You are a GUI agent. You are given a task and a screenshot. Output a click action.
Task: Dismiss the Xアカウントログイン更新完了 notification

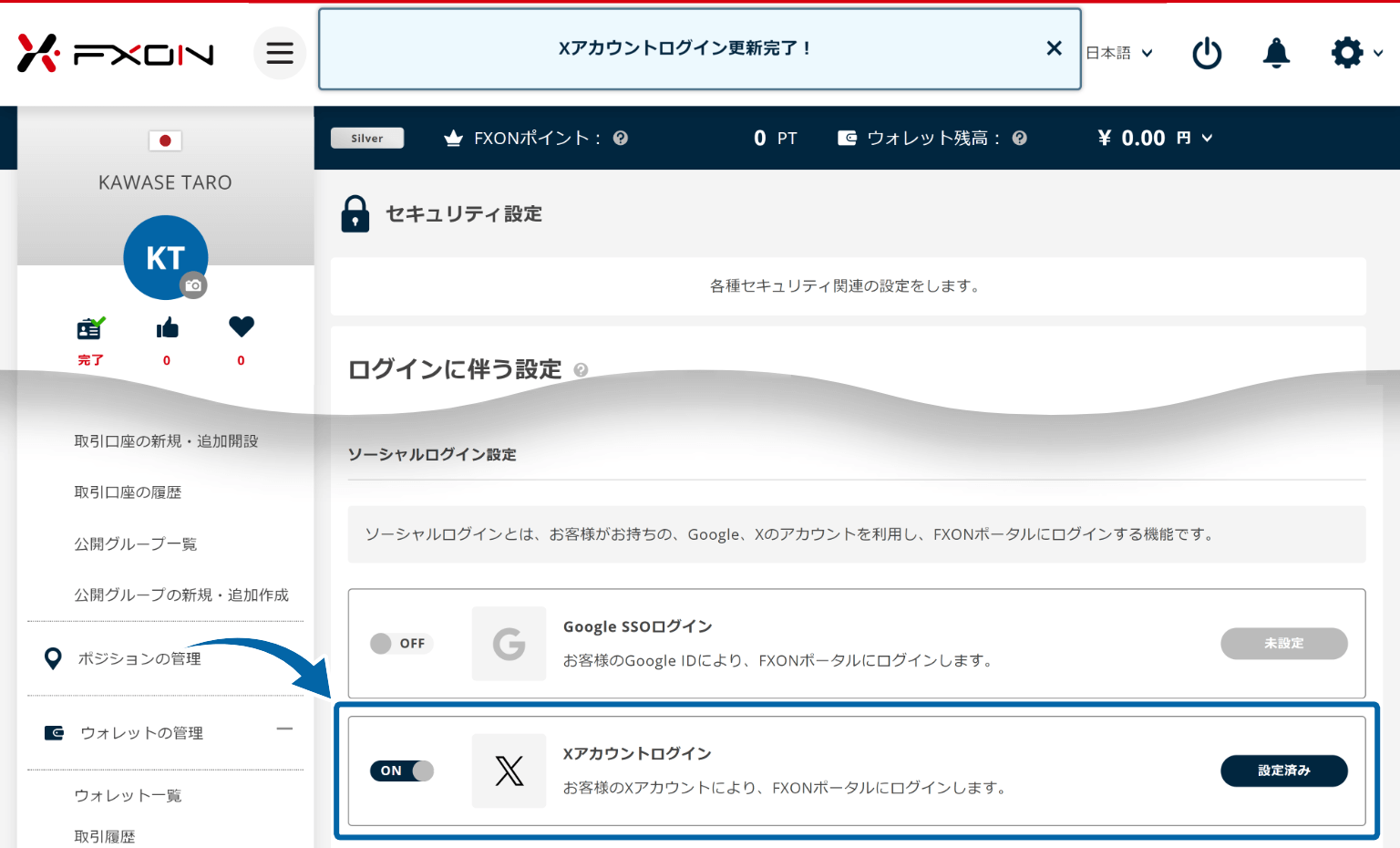point(1054,48)
